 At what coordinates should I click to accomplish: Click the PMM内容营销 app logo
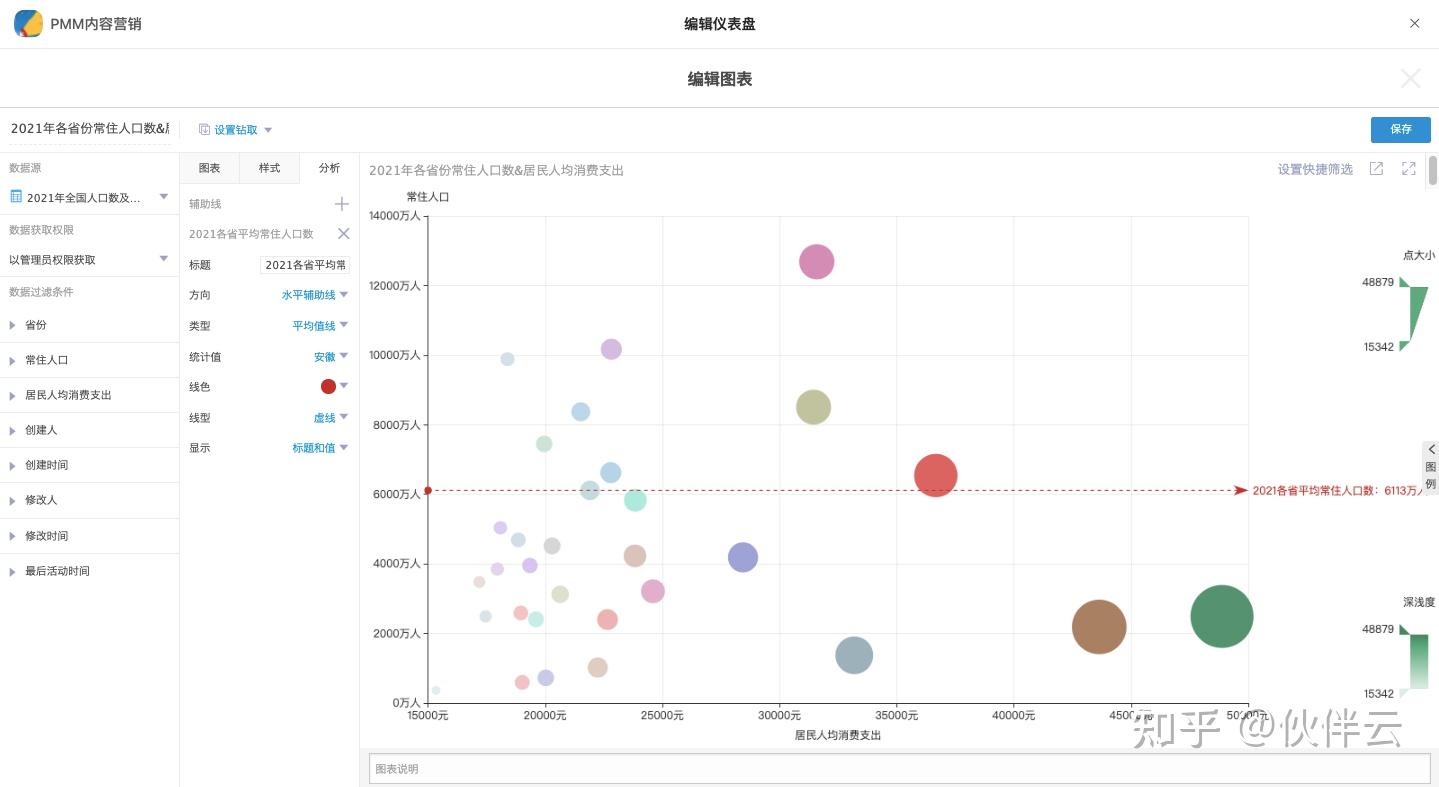tap(28, 22)
